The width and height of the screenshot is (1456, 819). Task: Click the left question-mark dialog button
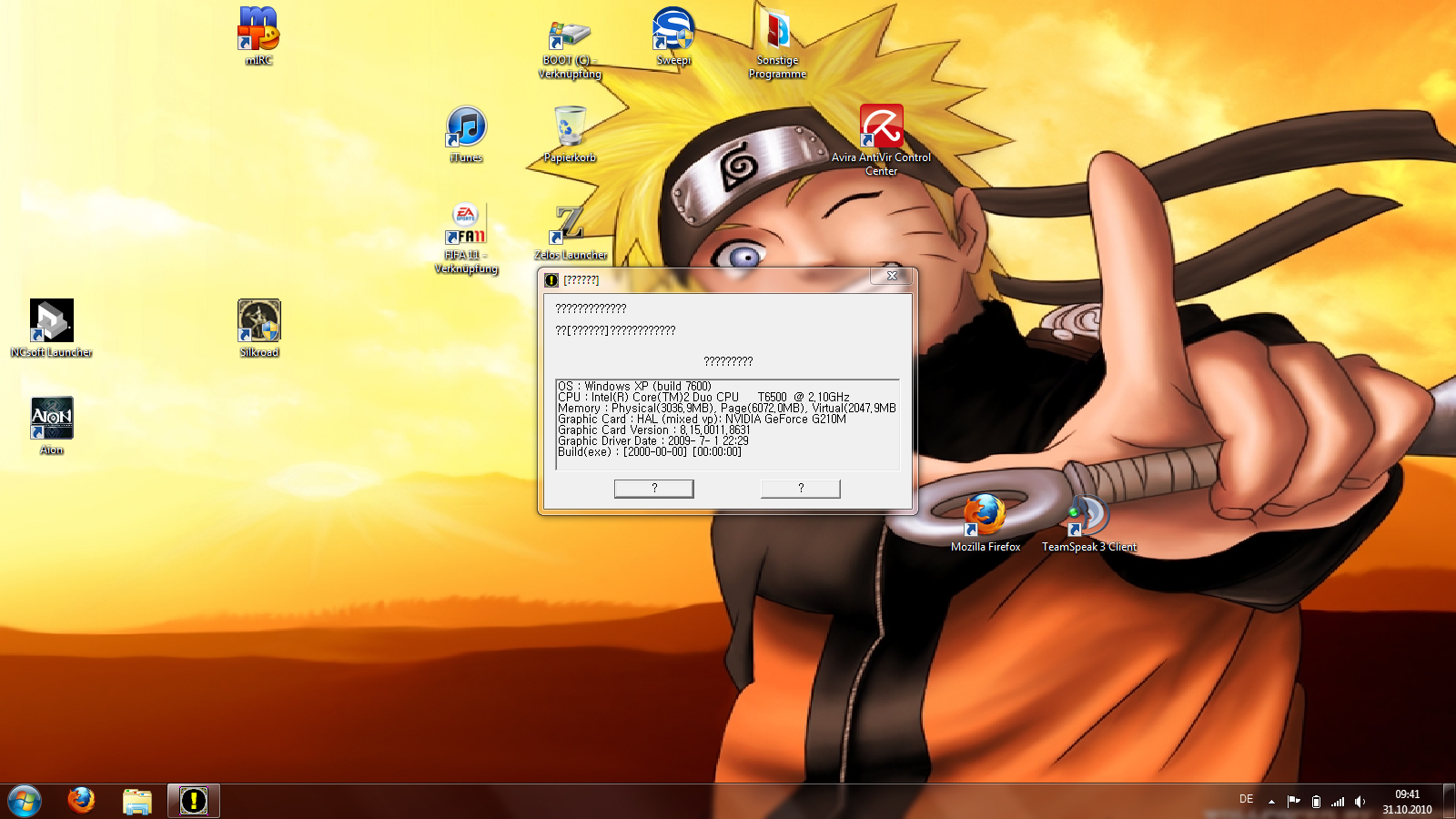pos(653,489)
